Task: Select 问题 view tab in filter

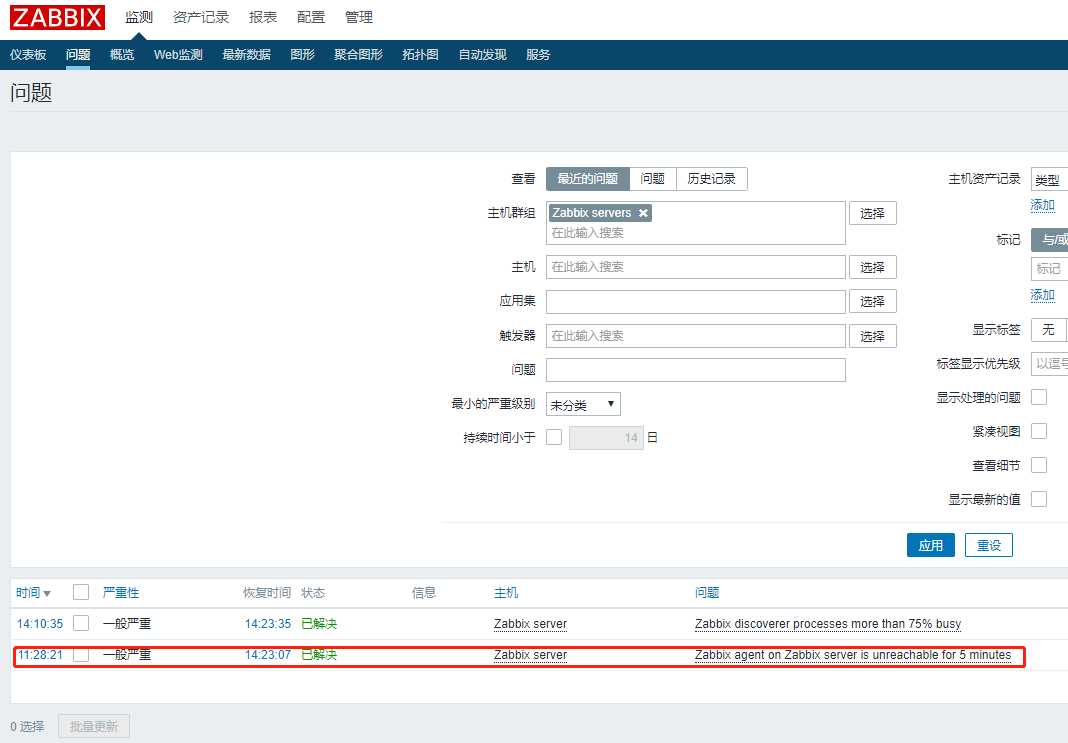Action: click(x=653, y=178)
